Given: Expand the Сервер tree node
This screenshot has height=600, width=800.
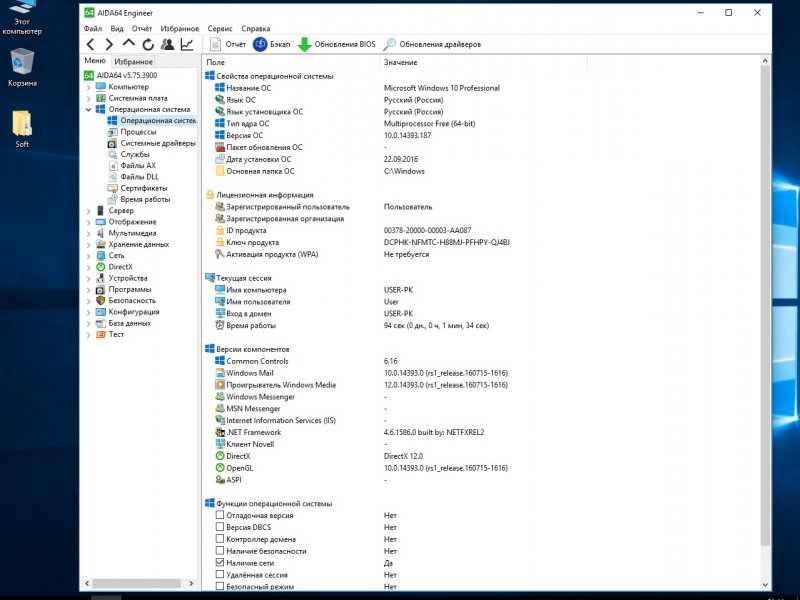Looking at the screenshot, I should (88, 211).
